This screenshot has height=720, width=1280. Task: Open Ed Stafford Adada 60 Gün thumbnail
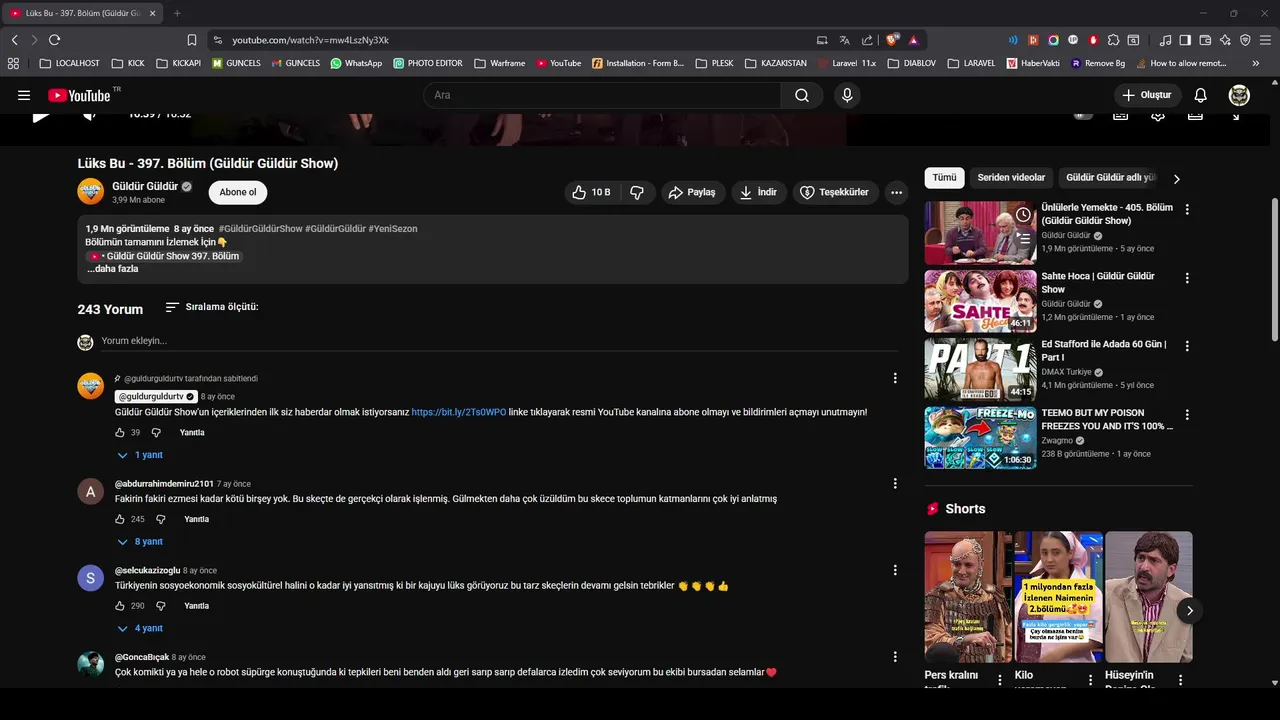[980, 369]
